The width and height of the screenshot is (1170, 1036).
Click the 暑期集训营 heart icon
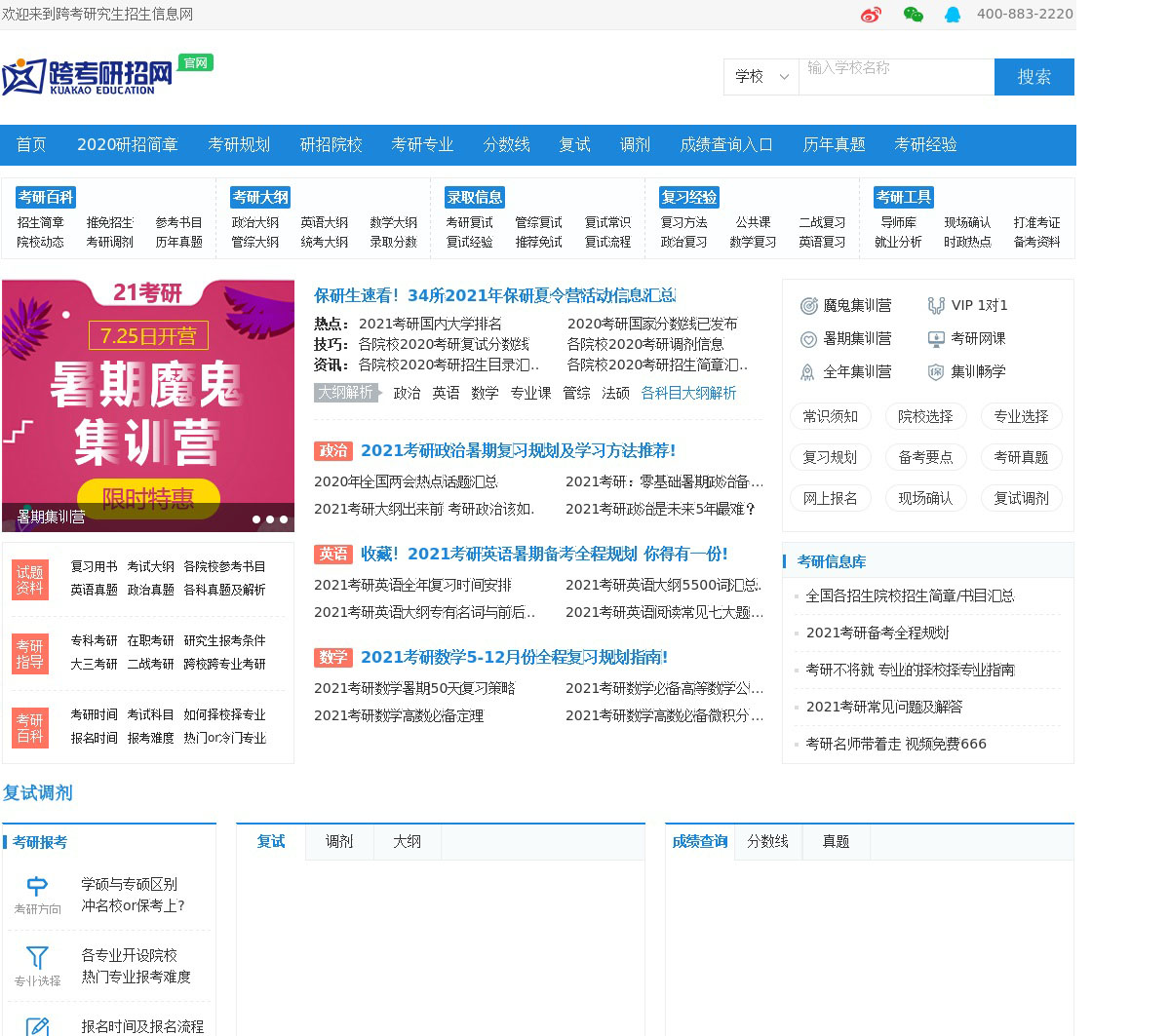coord(808,339)
